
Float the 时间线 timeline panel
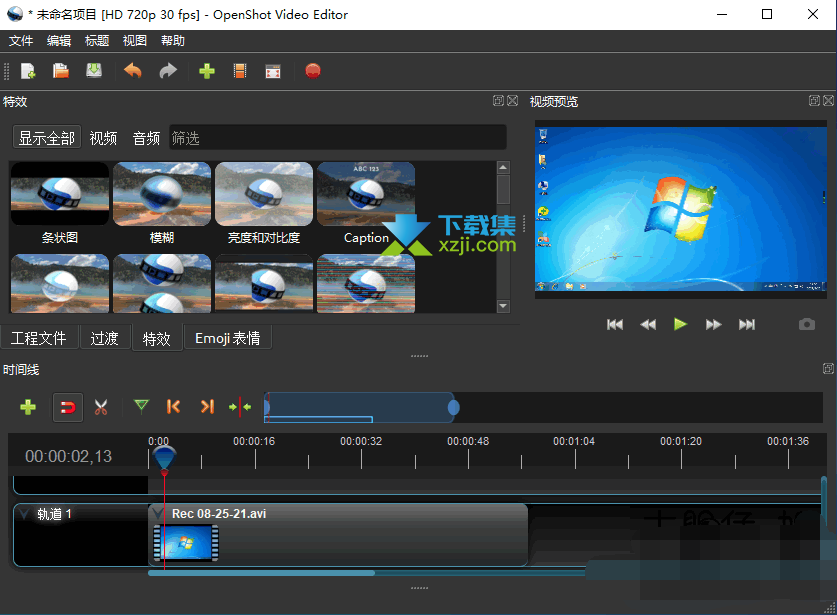(828, 368)
